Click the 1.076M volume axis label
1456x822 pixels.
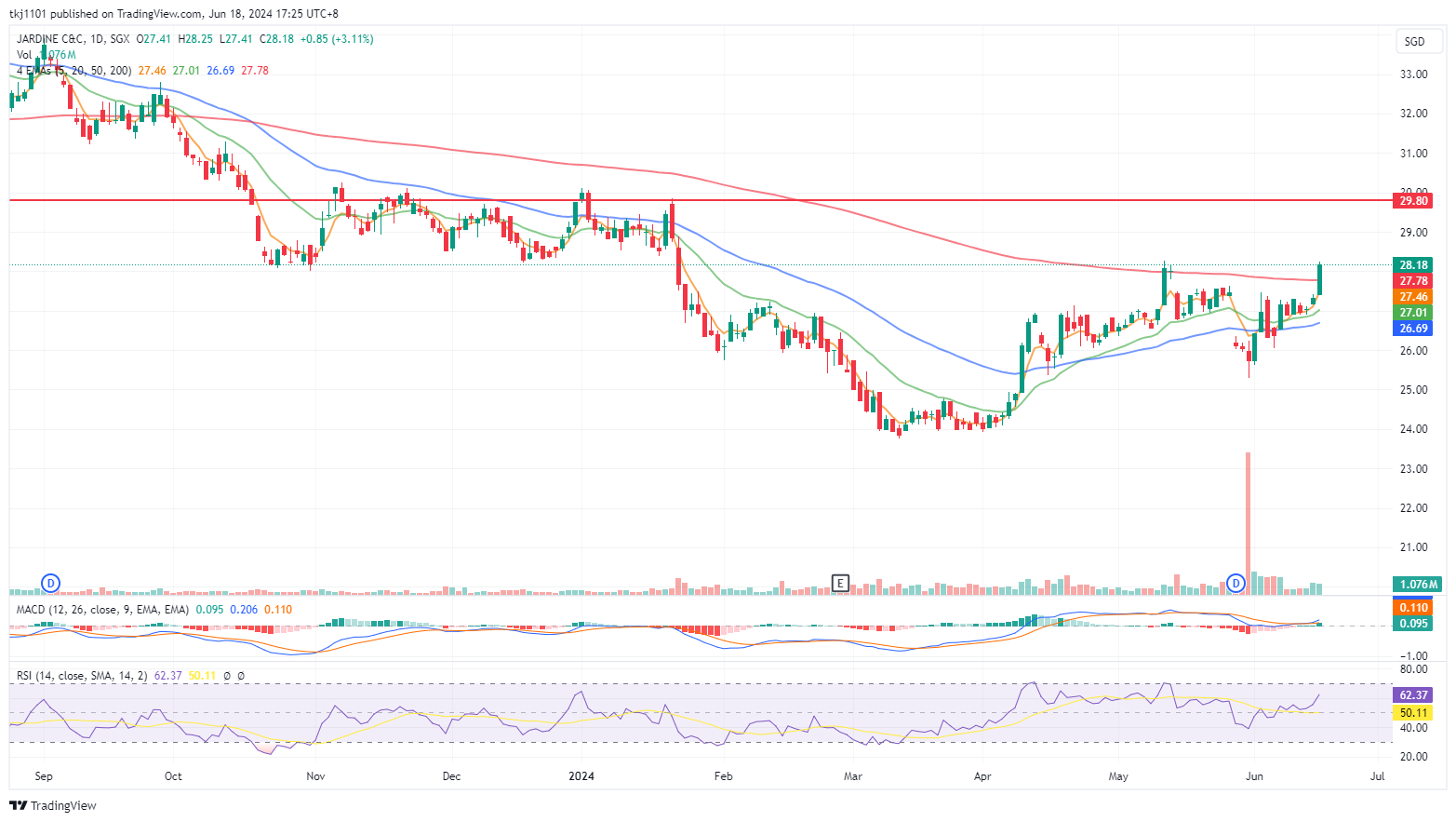point(1418,585)
